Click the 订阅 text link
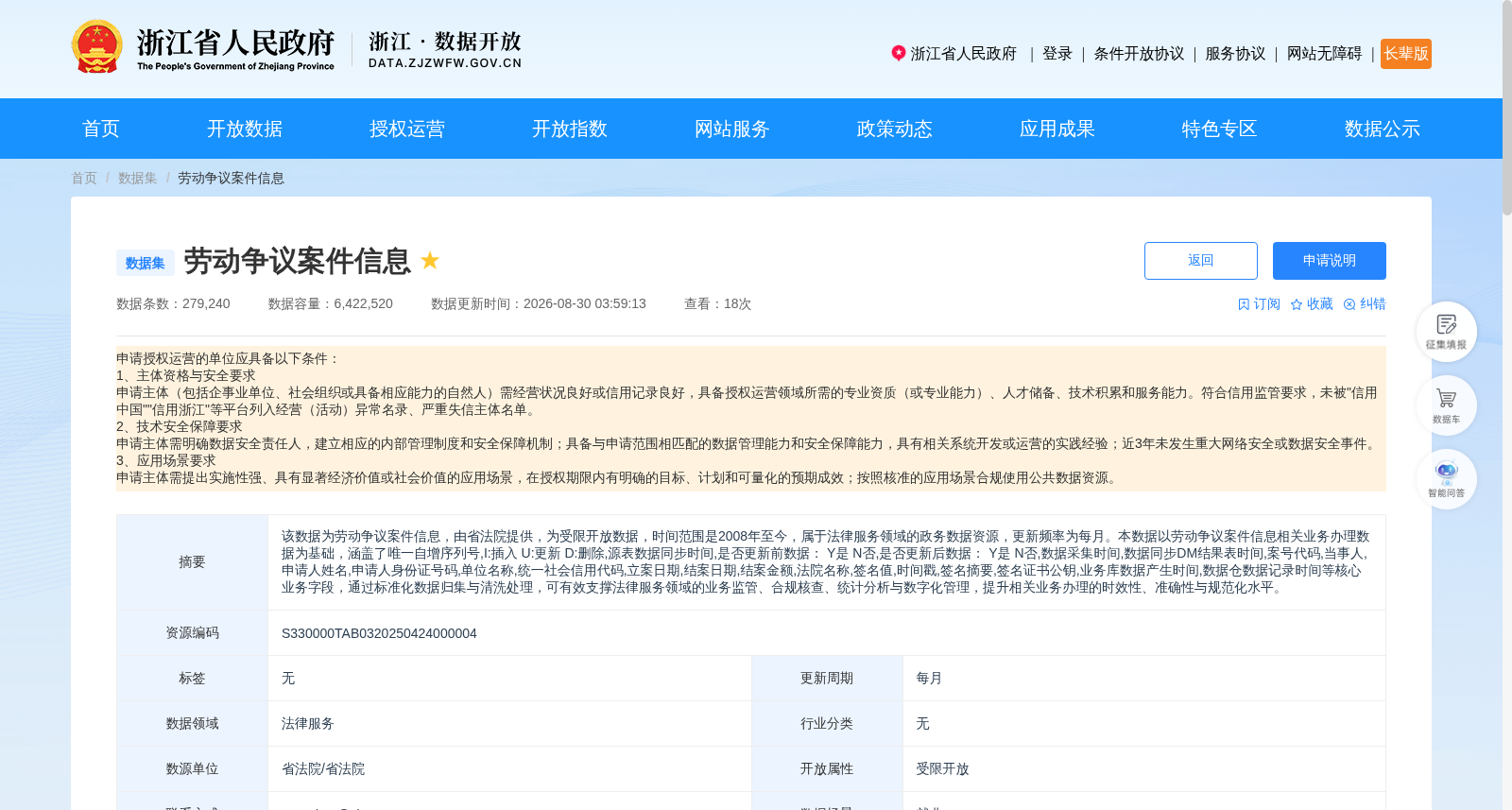The image size is (1512, 810). pyautogui.click(x=1267, y=304)
